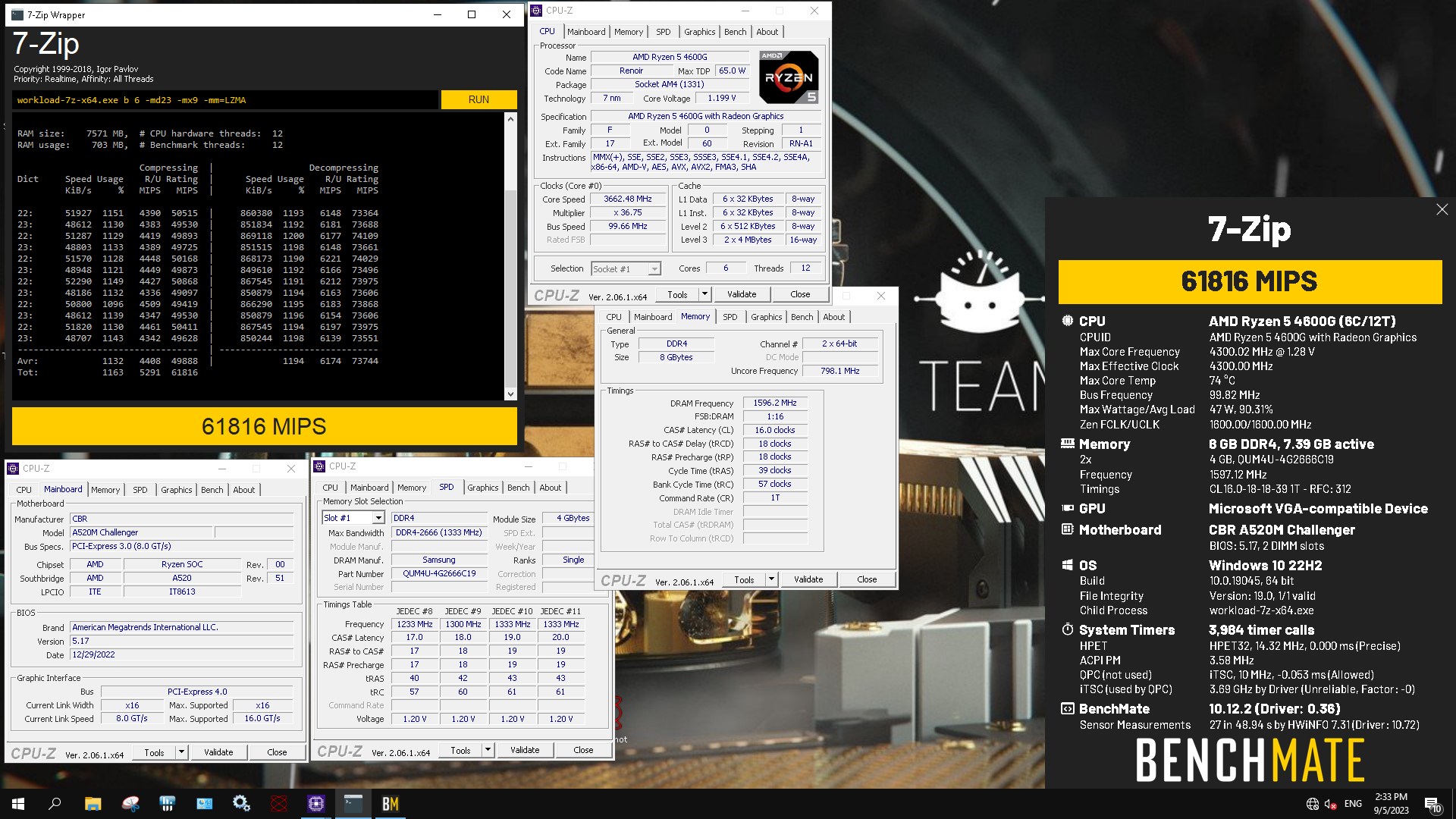Open About tab in CPU-Z Memory window

pyautogui.click(x=833, y=317)
